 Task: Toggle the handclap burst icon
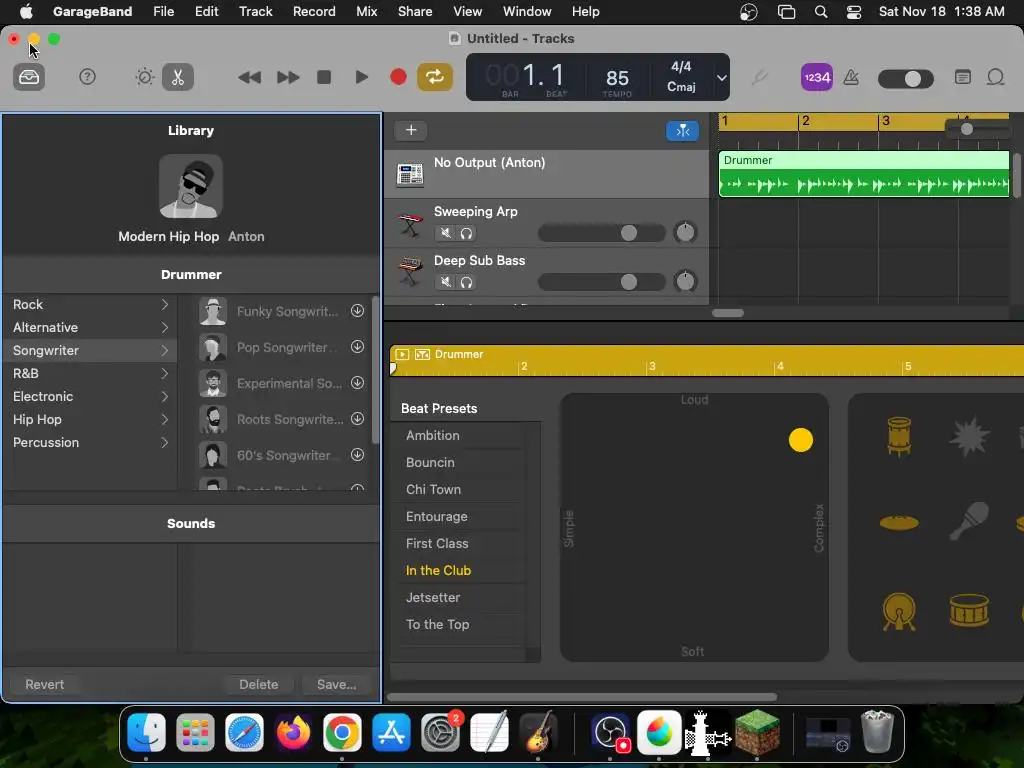pos(969,436)
